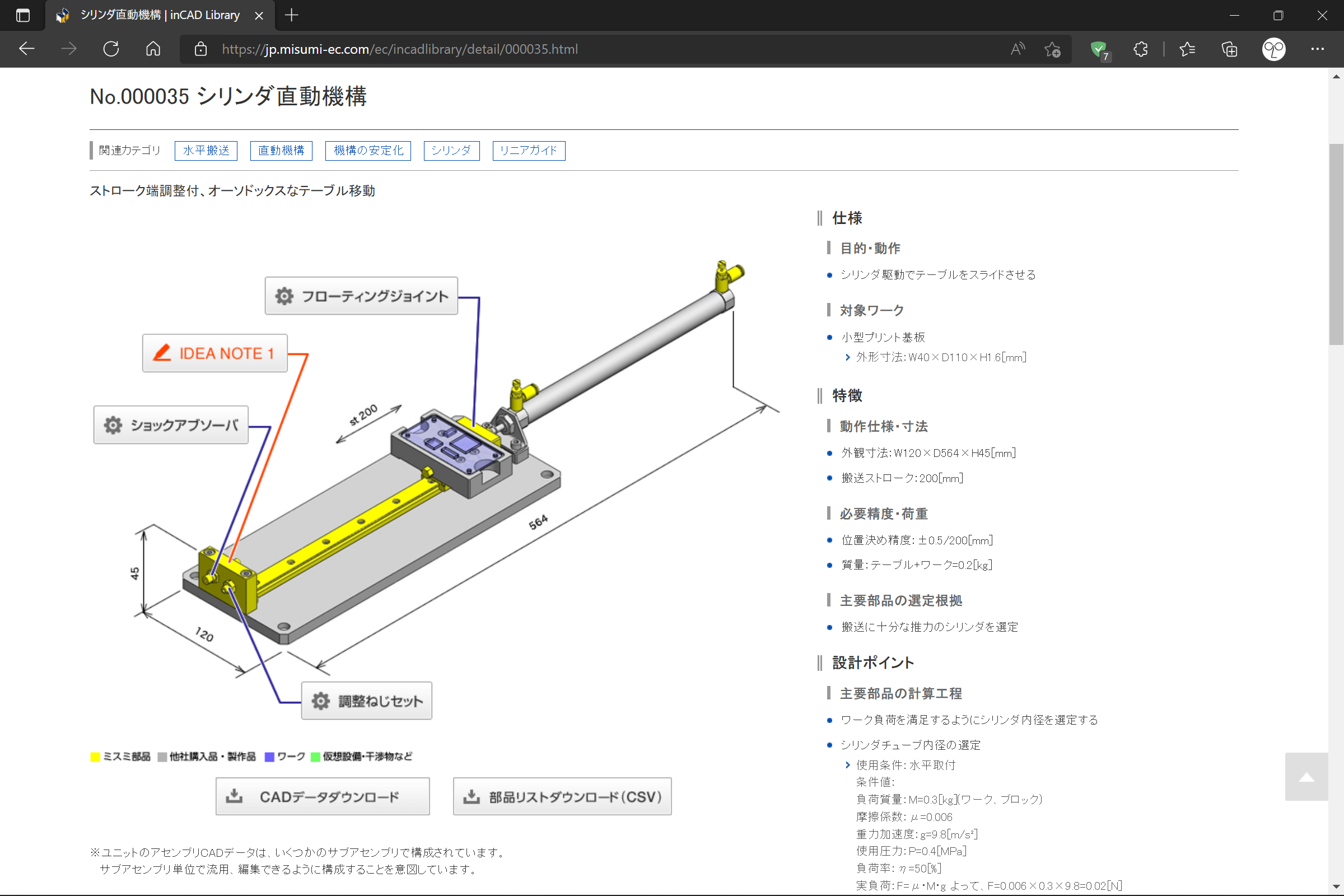Open the 直動機構 category link
1344x896 pixels.
(281, 150)
